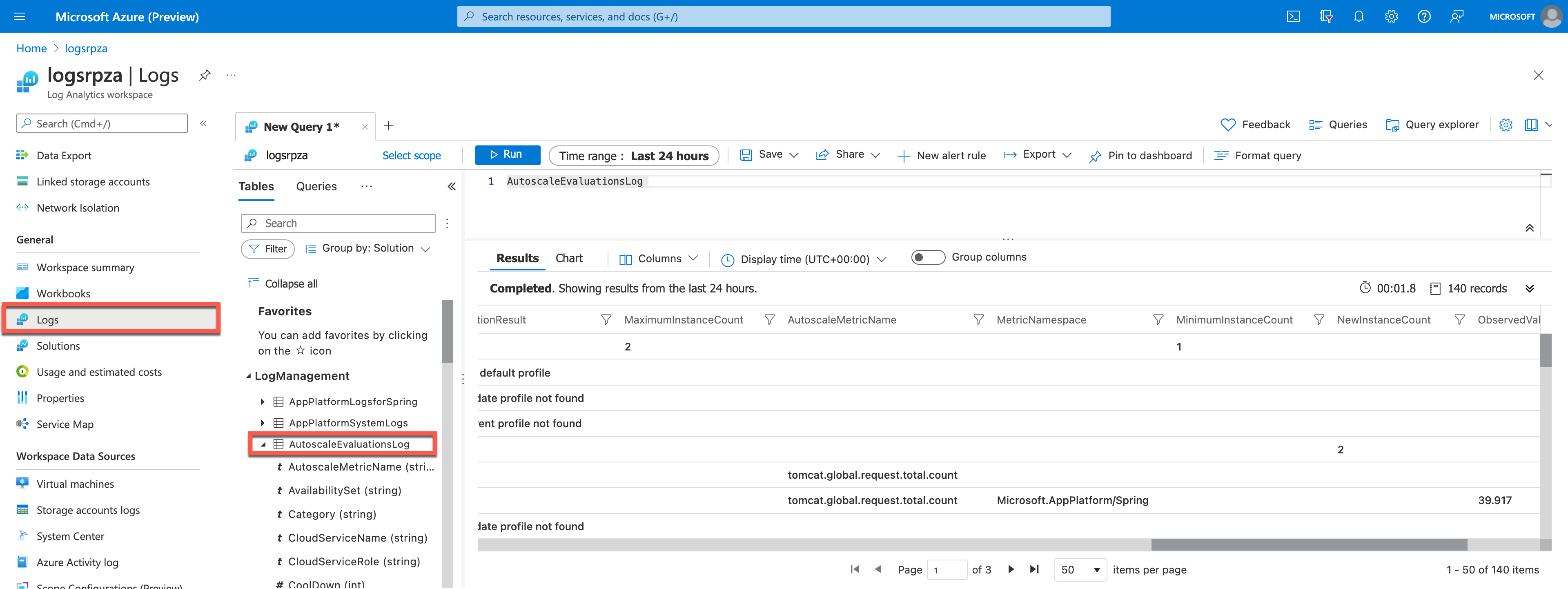This screenshot has height=589, width=1568.
Task: Click Format query
Action: click(1258, 156)
